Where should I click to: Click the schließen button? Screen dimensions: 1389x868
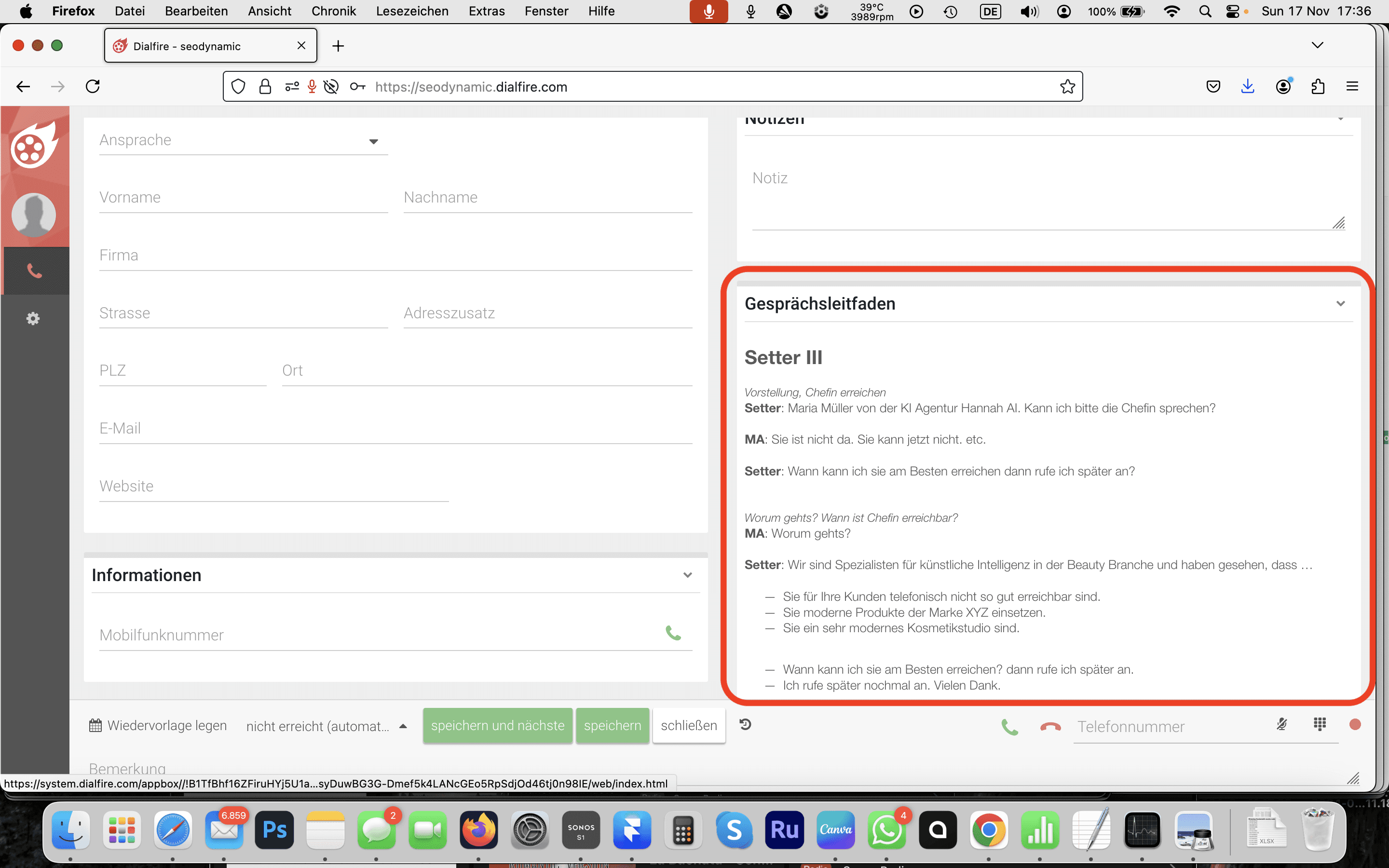[x=689, y=726]
